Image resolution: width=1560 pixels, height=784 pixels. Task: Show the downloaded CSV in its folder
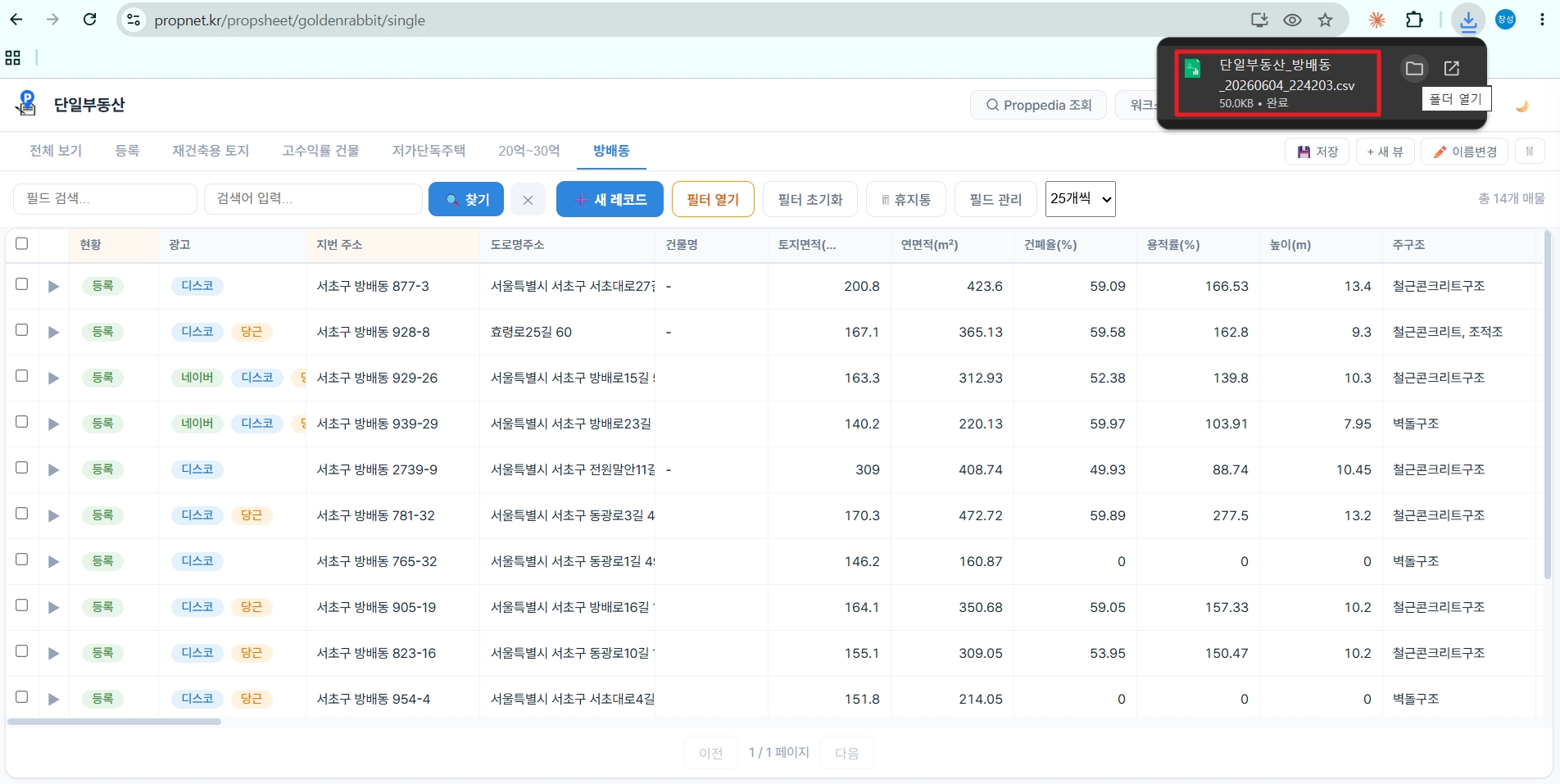point(1414,68)
